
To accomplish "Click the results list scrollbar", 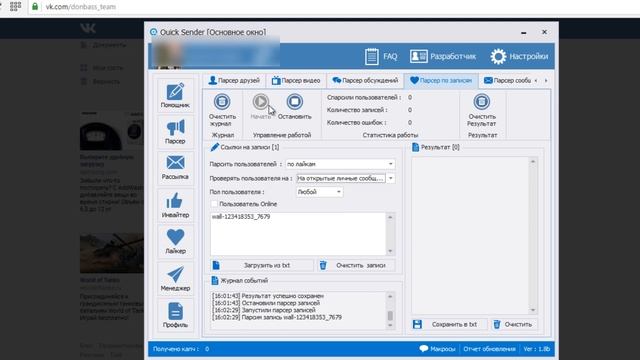I will pyautogui.click(x=533, y=236).
